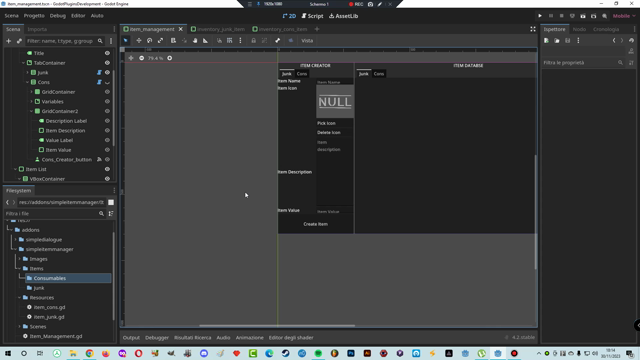
Task: Toggle Grid Snap in the canvas toolbar
Action: click(x=230, y=40)
